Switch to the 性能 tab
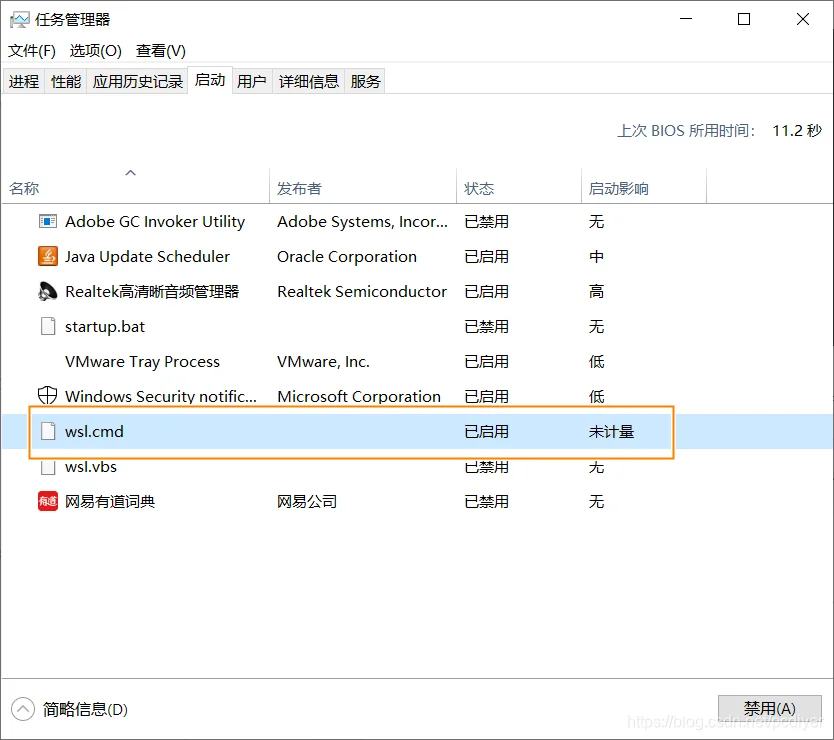This screenshot has width=834, height=740. click(65, 81)
